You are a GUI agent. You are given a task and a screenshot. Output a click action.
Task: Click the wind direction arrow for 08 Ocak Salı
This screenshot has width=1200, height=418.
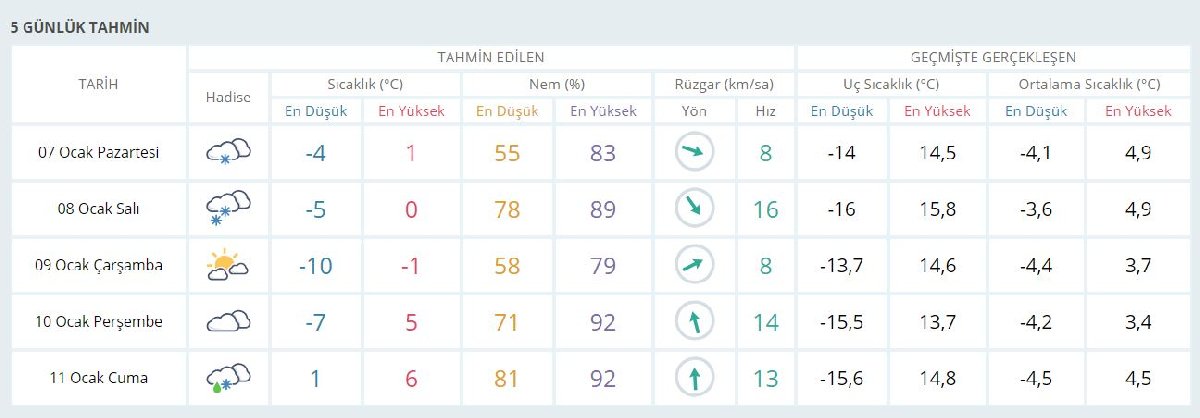(x=691, y=208)
